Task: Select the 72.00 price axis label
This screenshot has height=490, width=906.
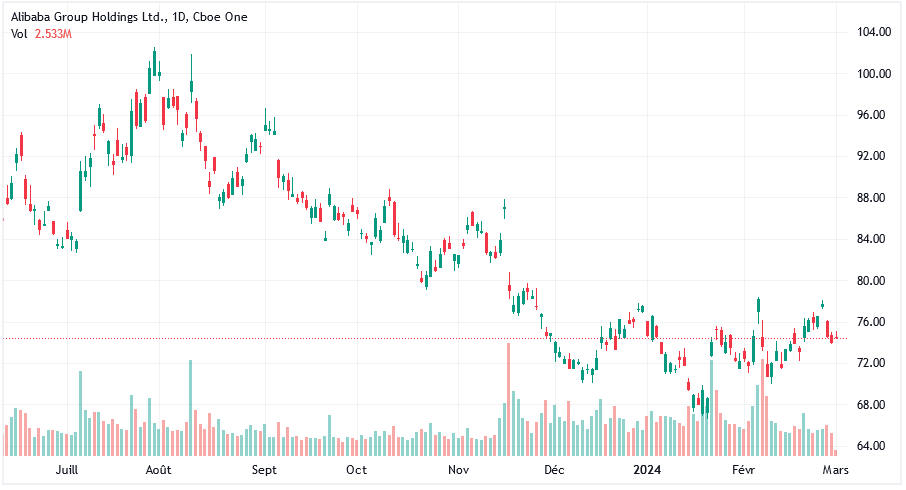Action: [875, 363]
